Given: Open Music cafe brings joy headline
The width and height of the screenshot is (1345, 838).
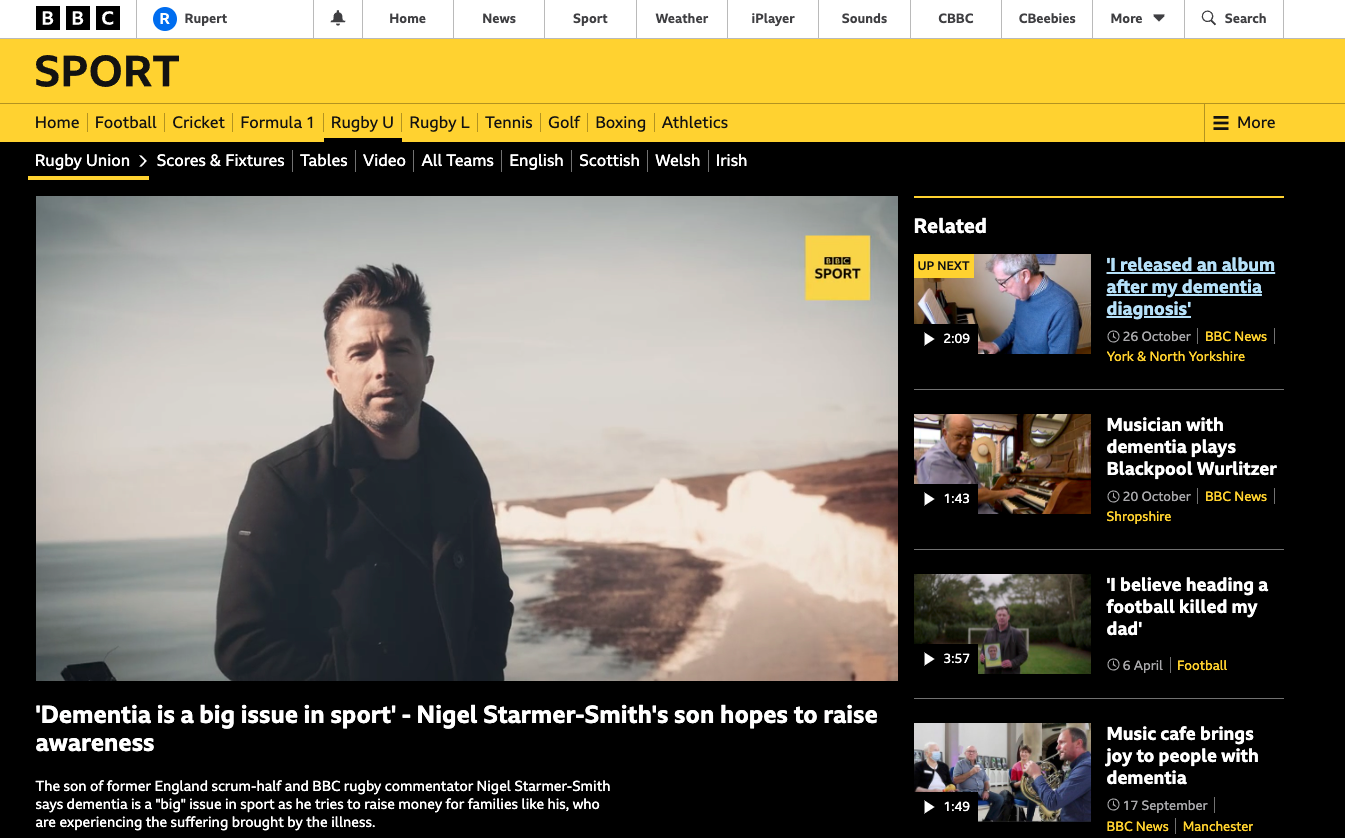Looking at the screenshot, I should pyautogui.click(x=1182, y=756).
